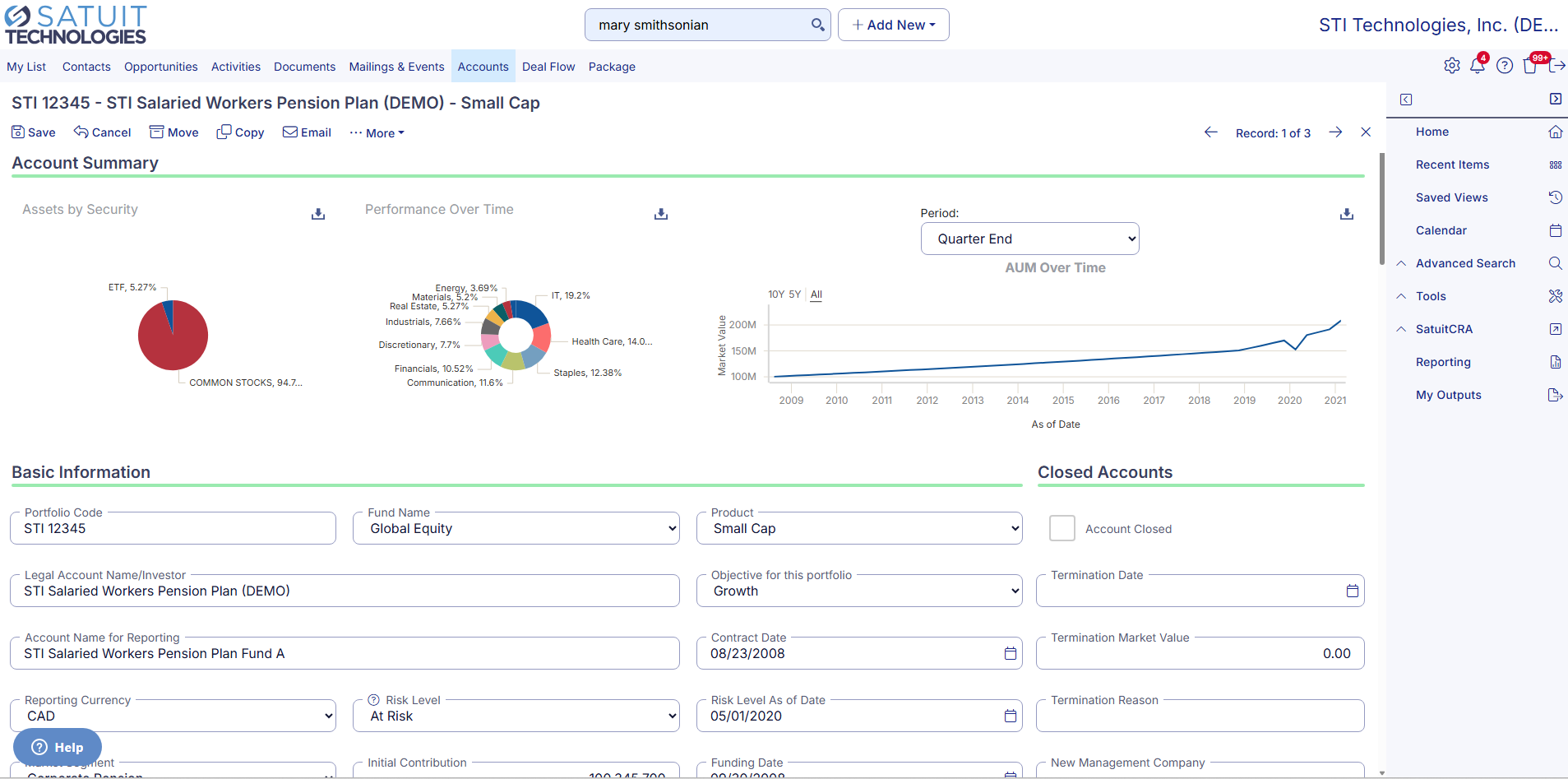Open the help question mark icon

[1505, 66]
